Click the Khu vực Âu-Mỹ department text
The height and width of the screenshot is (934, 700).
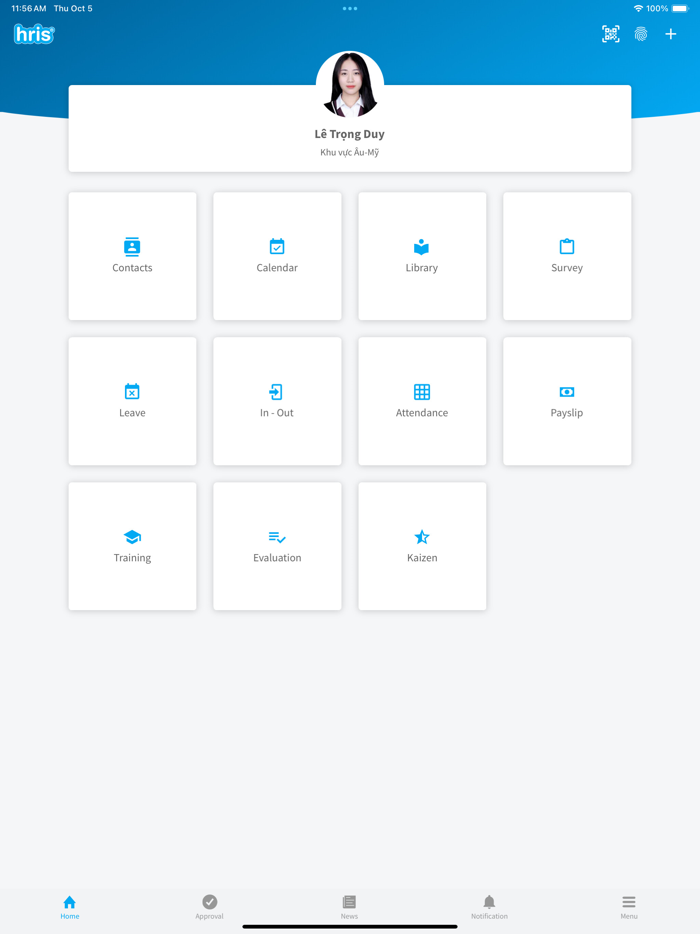[x=350, y=152]
